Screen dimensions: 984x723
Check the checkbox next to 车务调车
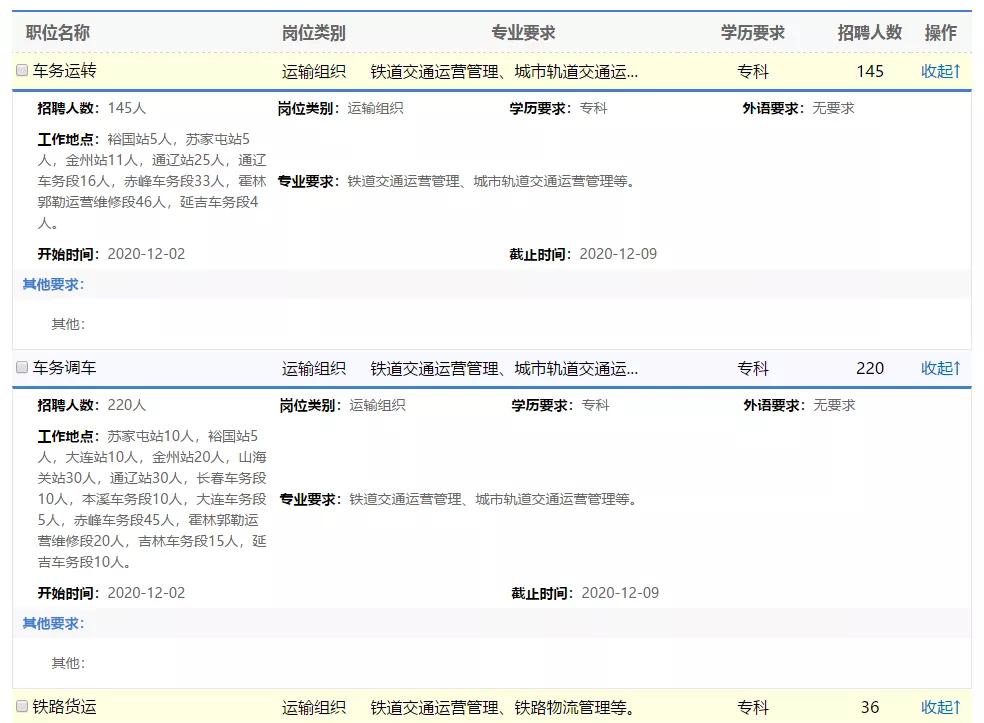[20, 367]
